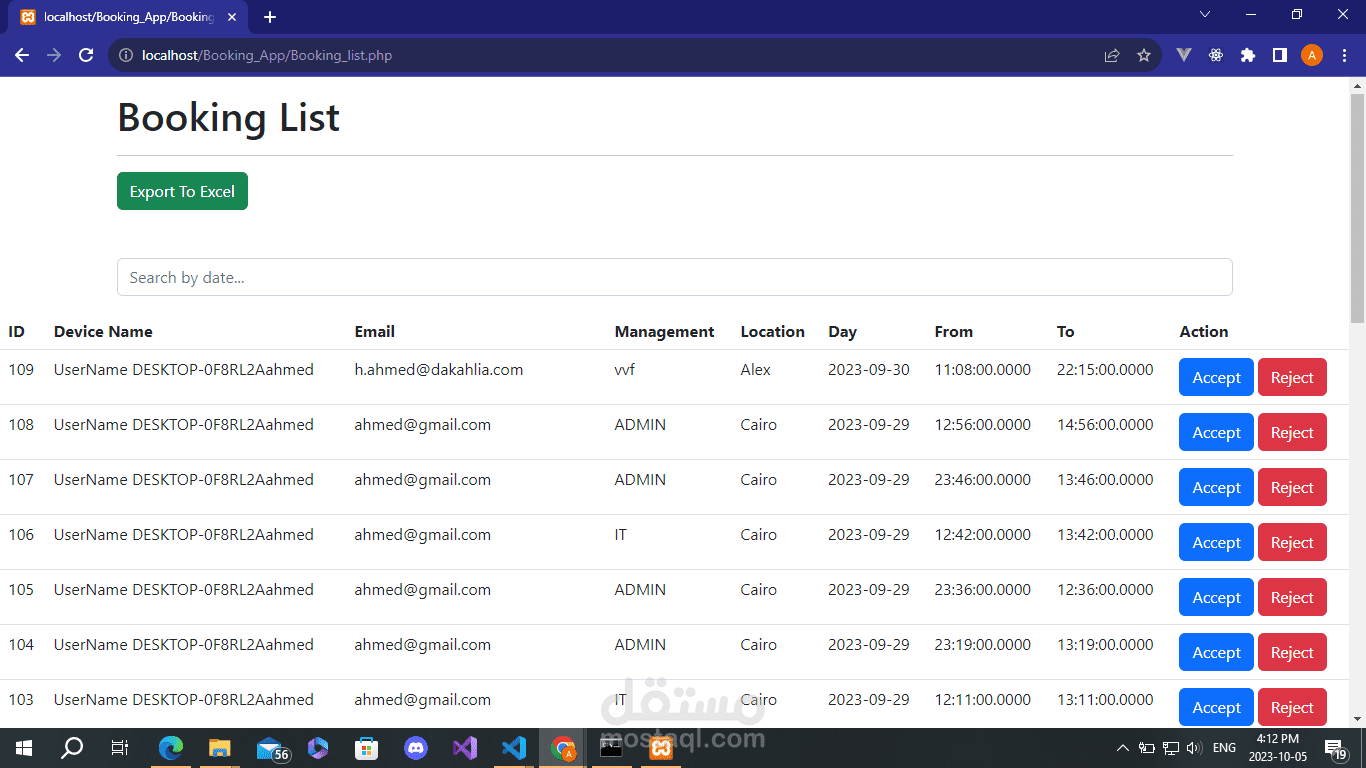Open Windows taskbar search
The height and width of the screenshot is (768, 1366).
72,747
